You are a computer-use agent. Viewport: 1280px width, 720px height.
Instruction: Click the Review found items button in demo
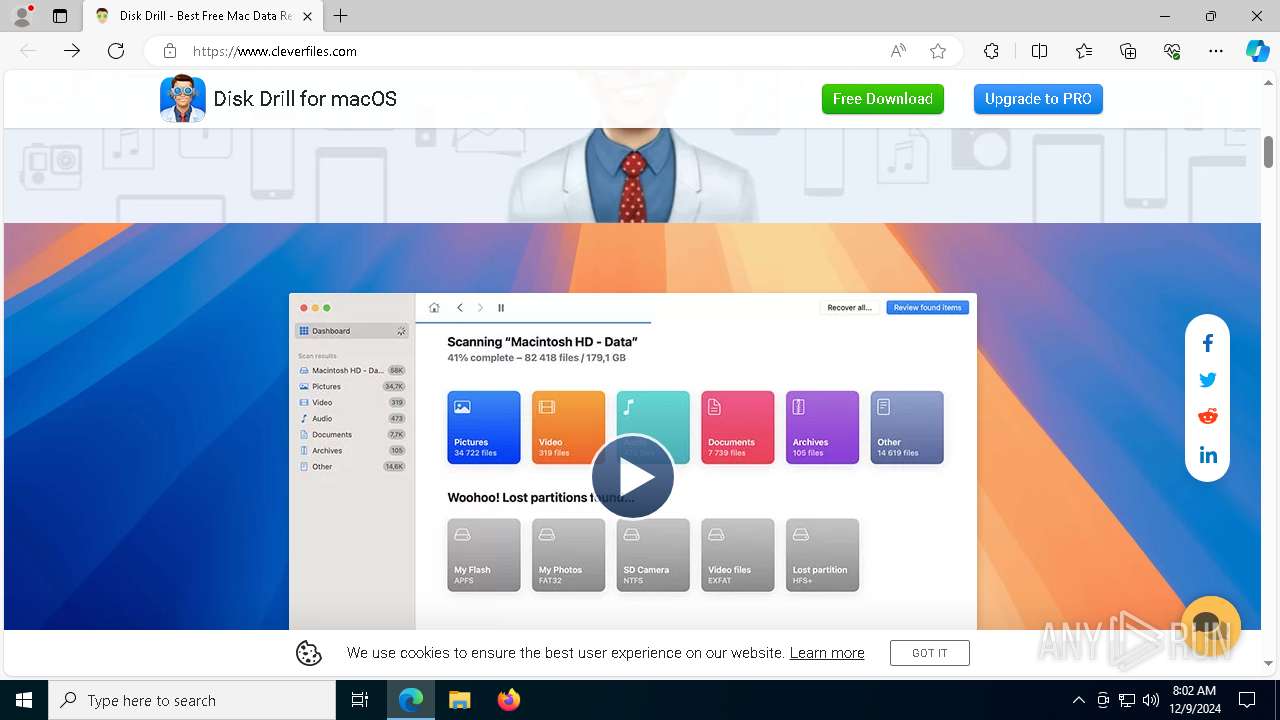click(927, 308)
